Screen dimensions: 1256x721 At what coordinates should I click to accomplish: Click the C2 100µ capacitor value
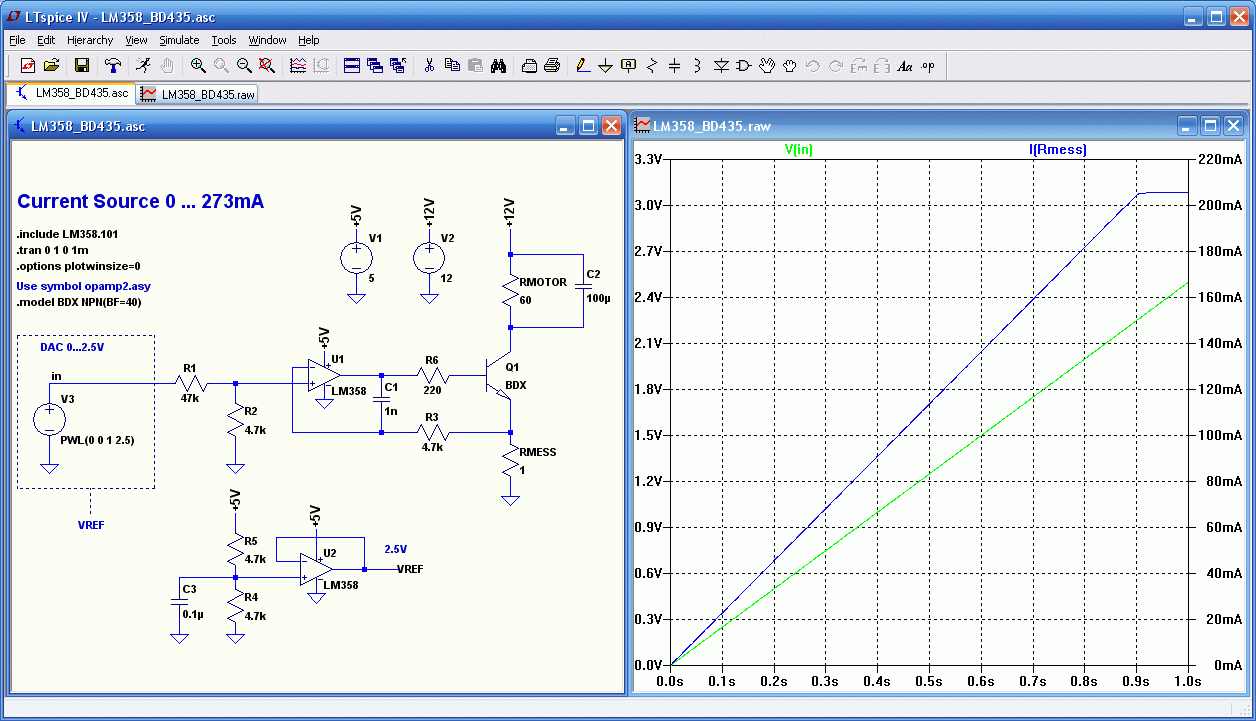click(x=596, y=299)
